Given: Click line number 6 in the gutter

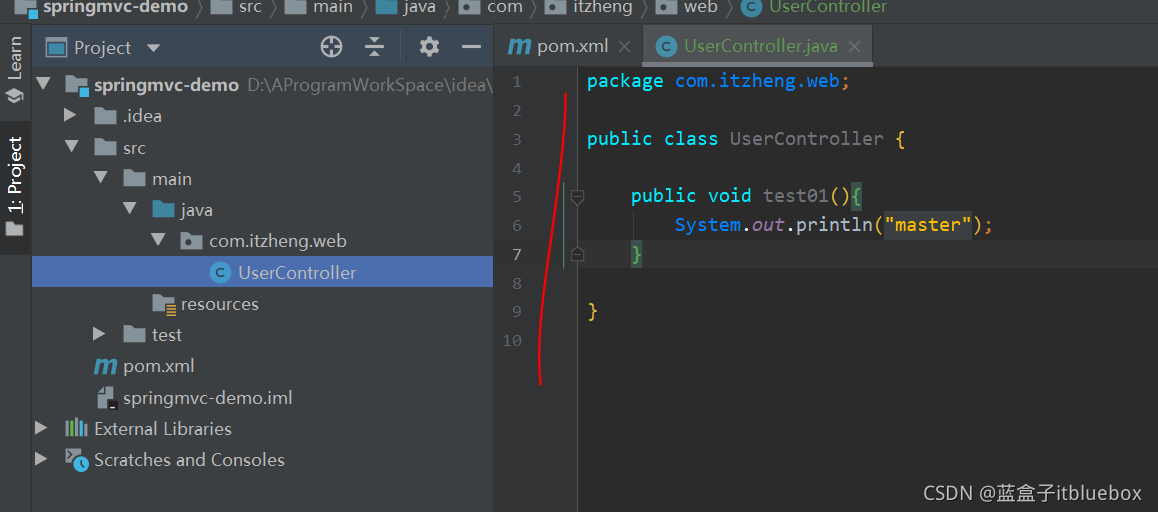Looking at the screenshot, I should pos(516,225).
